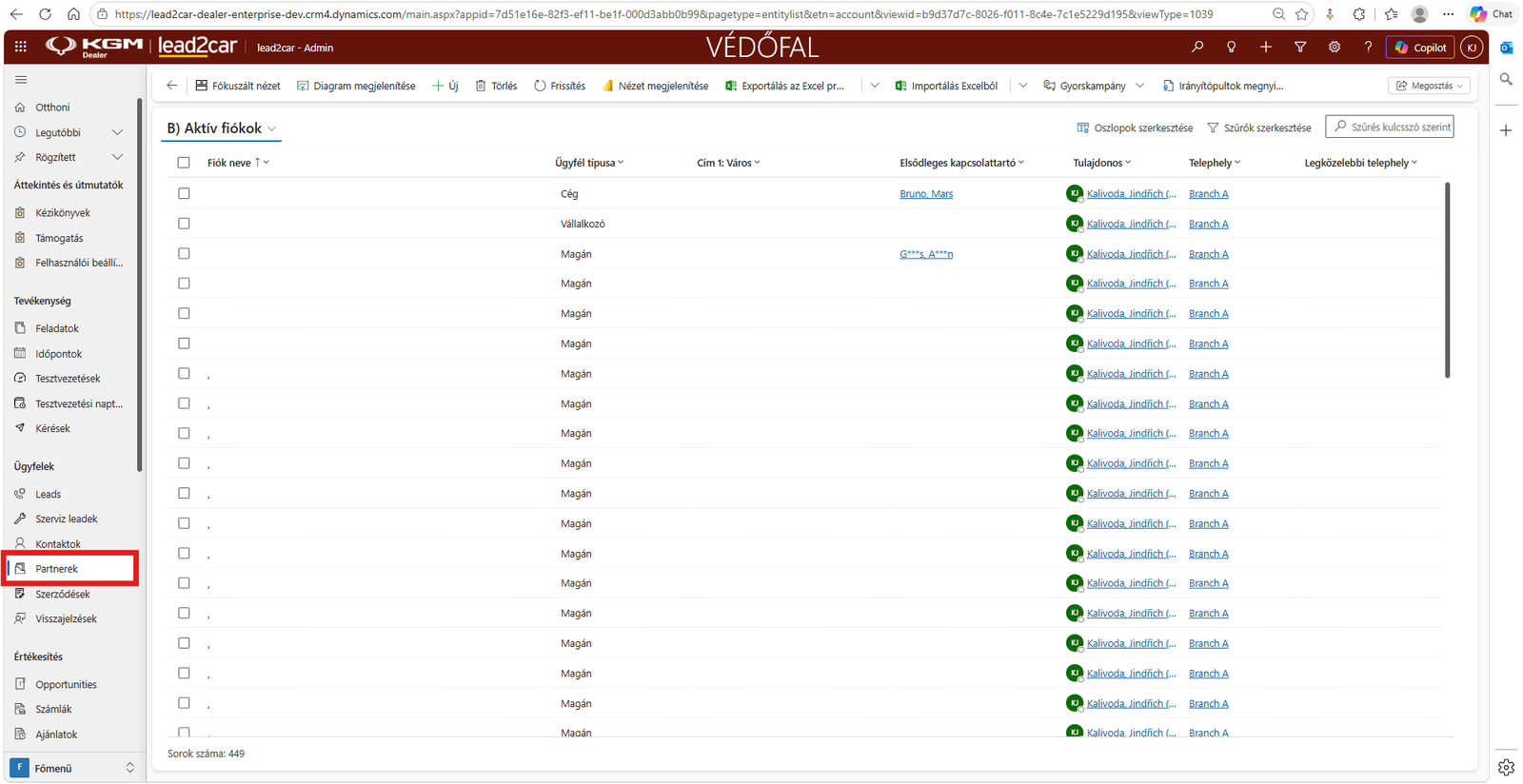Open Outlook icon in the browser sidebar

point(1506,48)
